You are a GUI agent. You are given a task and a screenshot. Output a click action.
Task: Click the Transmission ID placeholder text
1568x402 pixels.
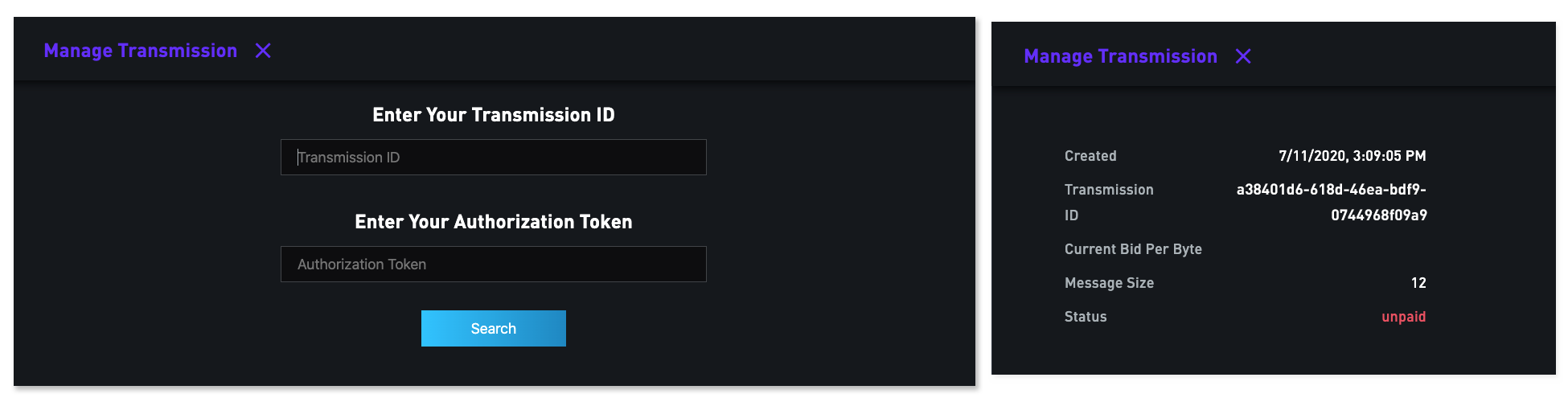pos(349,158)
